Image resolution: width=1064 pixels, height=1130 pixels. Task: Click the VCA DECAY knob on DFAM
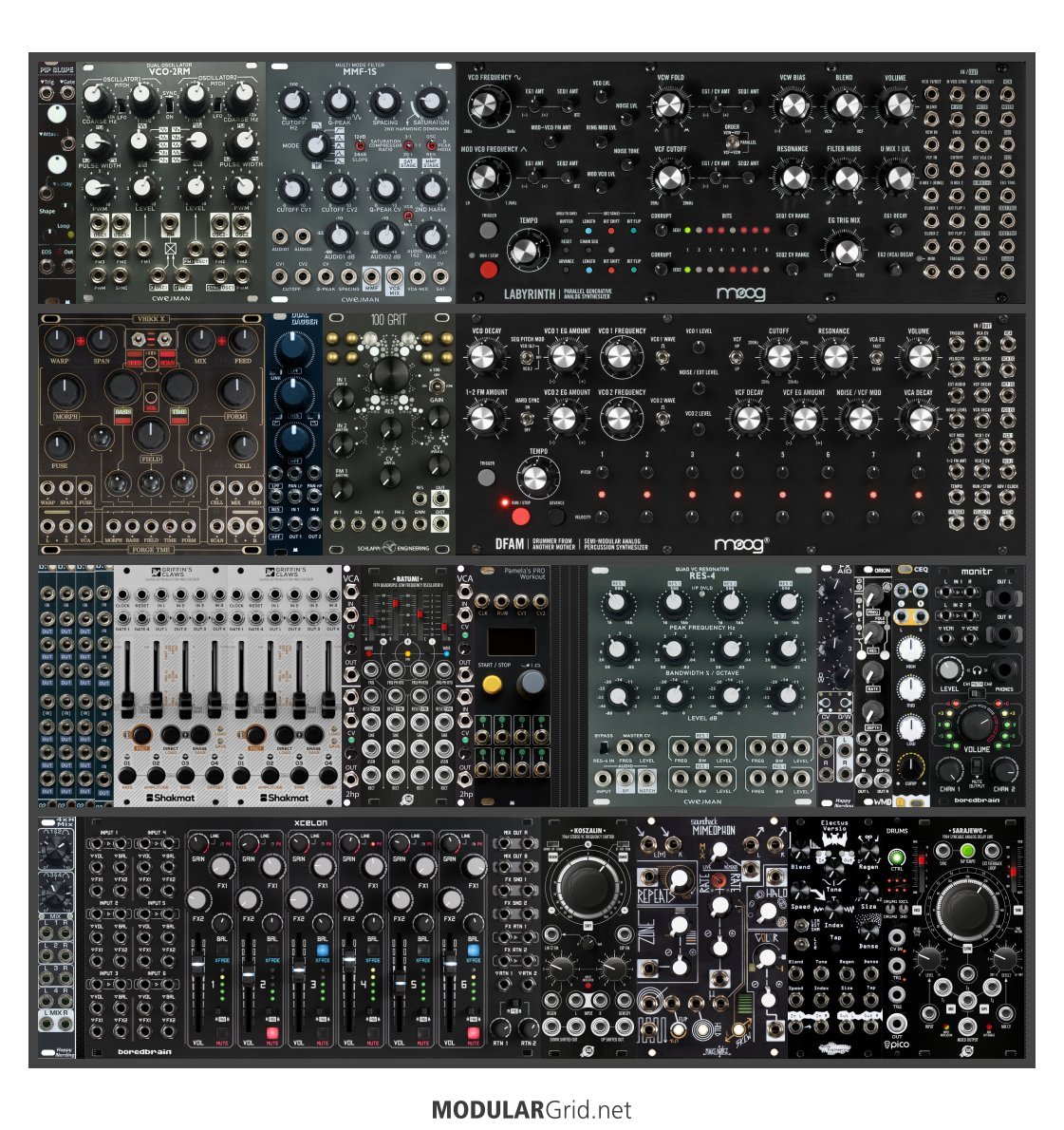tap(919, 418)
